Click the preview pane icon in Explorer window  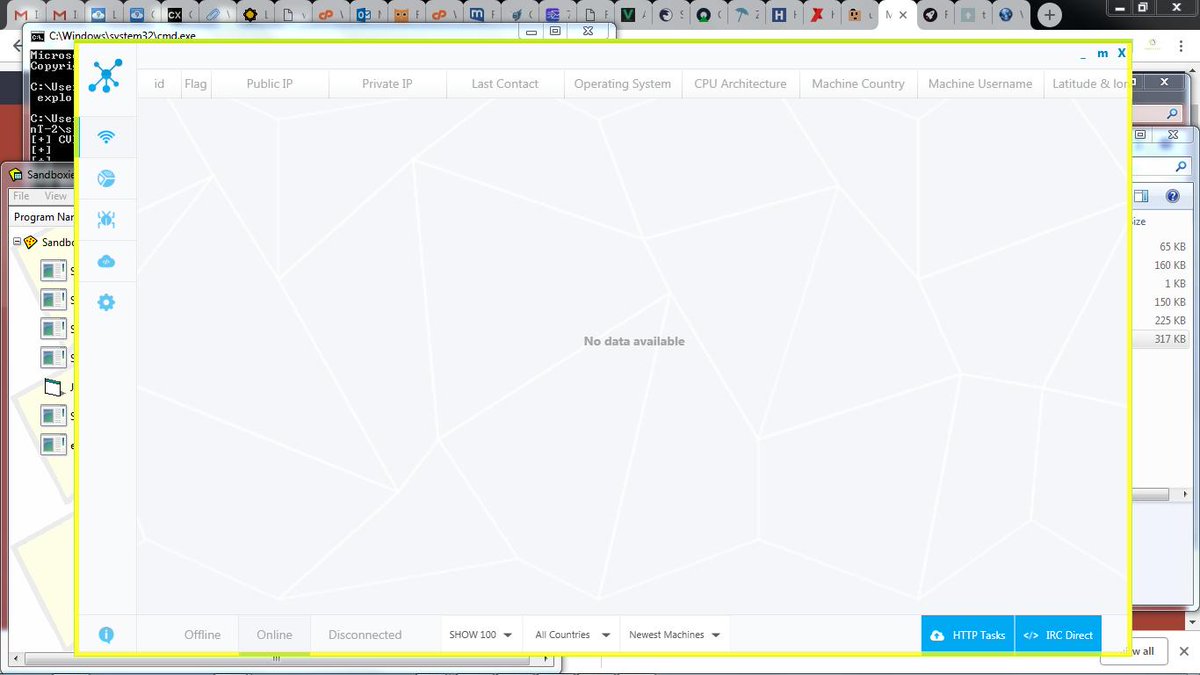[1141, 197]
